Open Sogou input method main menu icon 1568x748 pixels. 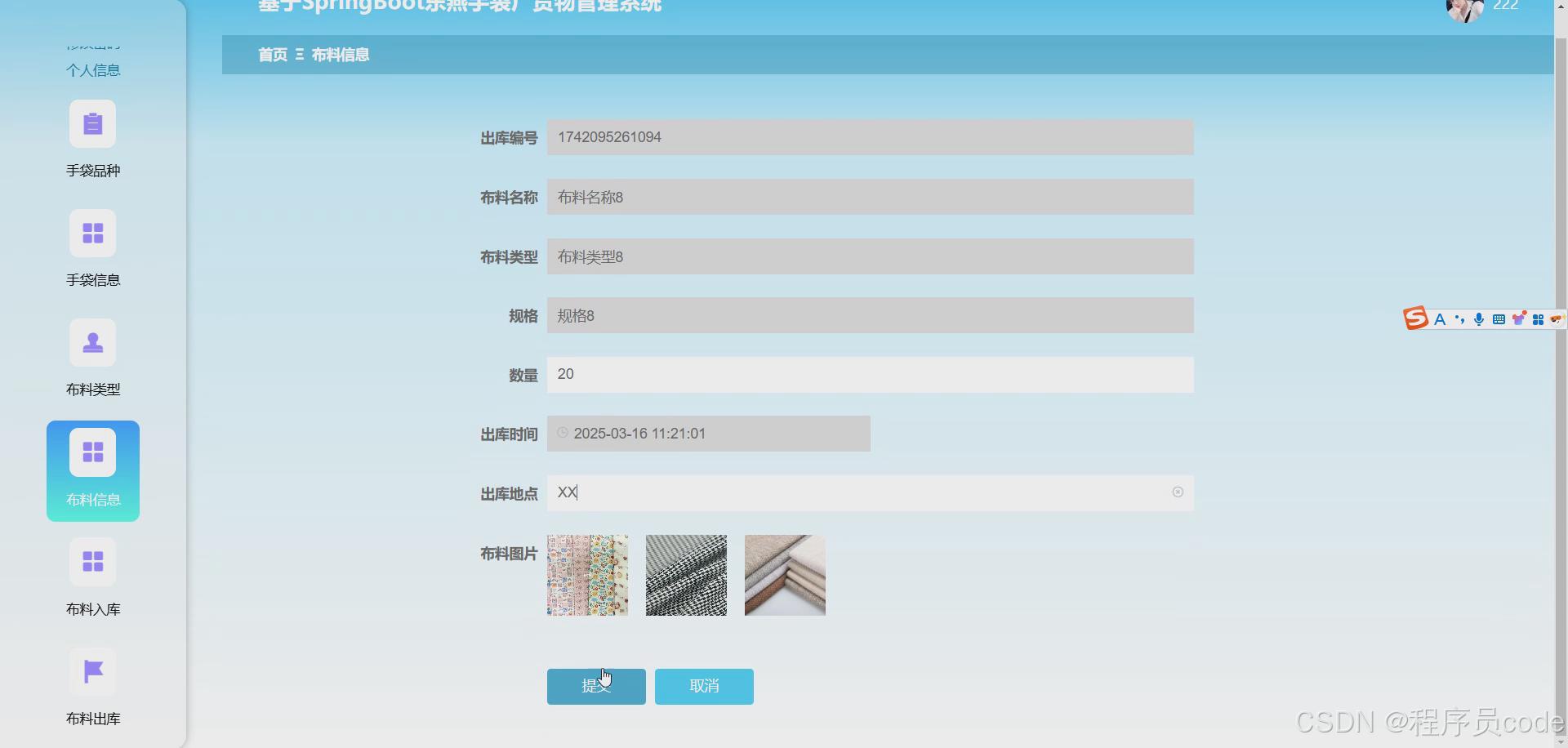pyautogui.click(x=1414, y=318)
